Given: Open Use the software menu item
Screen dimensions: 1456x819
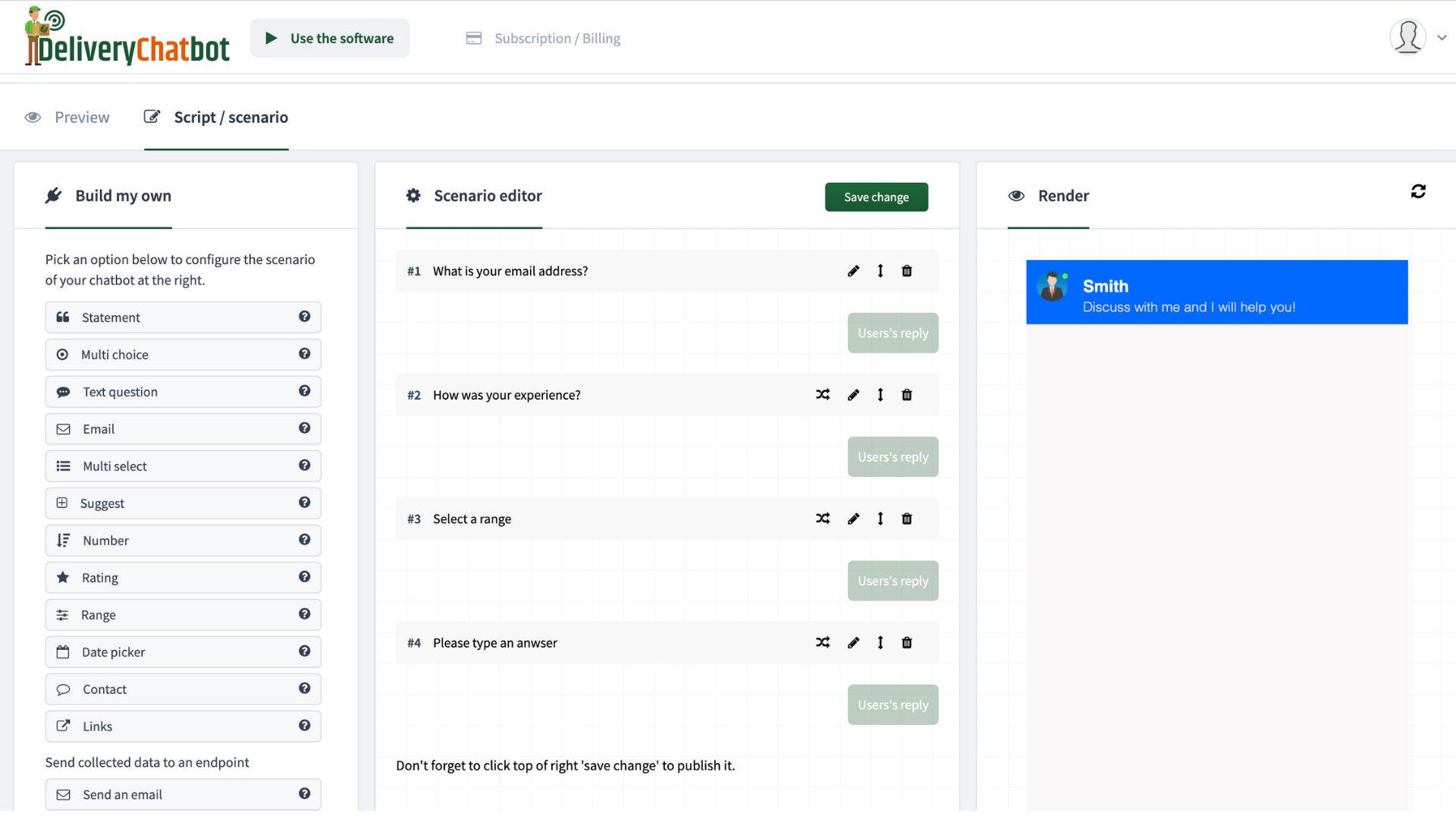Looking at the screenshot, I should (329, 38).
